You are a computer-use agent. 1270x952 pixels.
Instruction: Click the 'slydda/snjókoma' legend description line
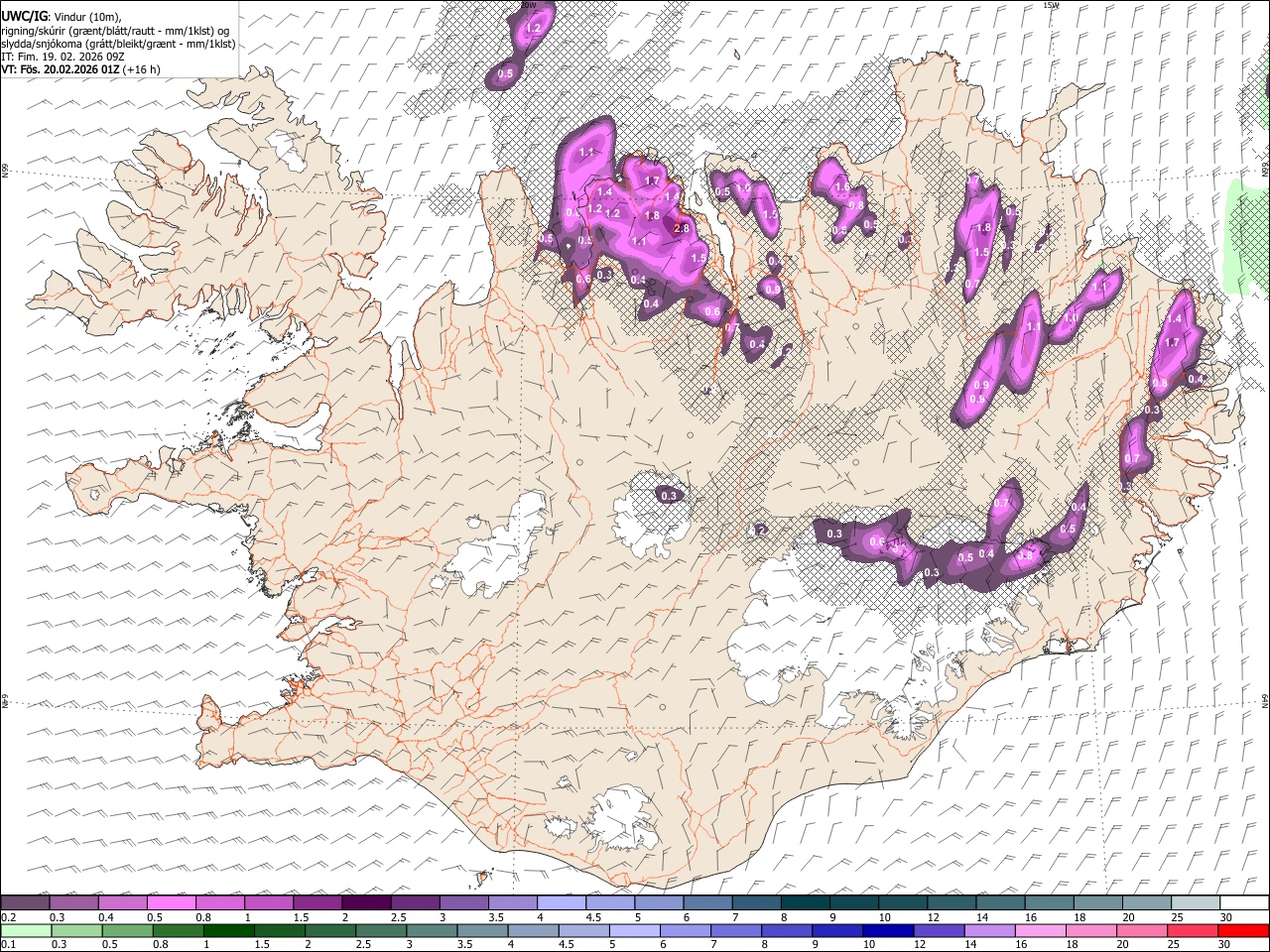click(x=119, y=44)
